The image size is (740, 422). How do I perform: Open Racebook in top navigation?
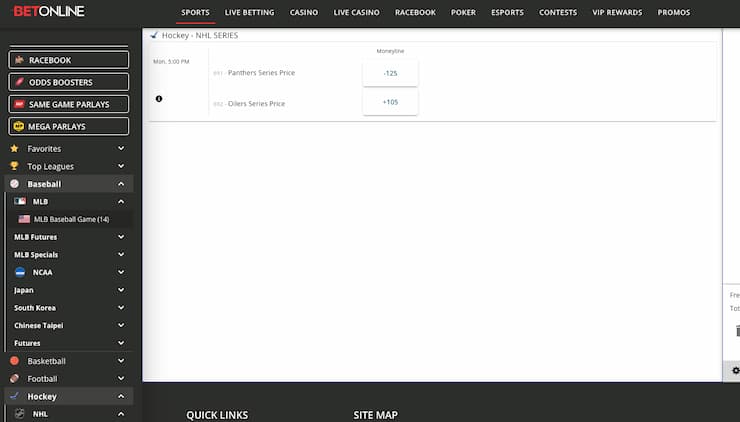[x=415, y=12]
